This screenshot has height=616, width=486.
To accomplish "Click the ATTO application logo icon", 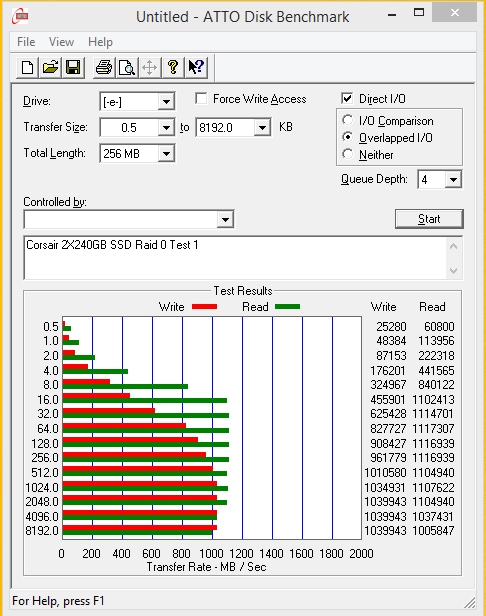I will point(20,16).
